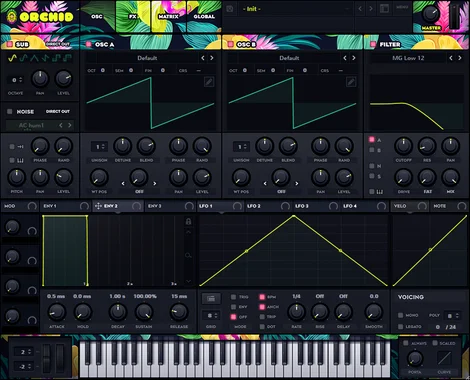The width and height of the screenshot is (470, 380).
Task: Click the LFO 3 modulation amount ring
Action: (333, 206)
